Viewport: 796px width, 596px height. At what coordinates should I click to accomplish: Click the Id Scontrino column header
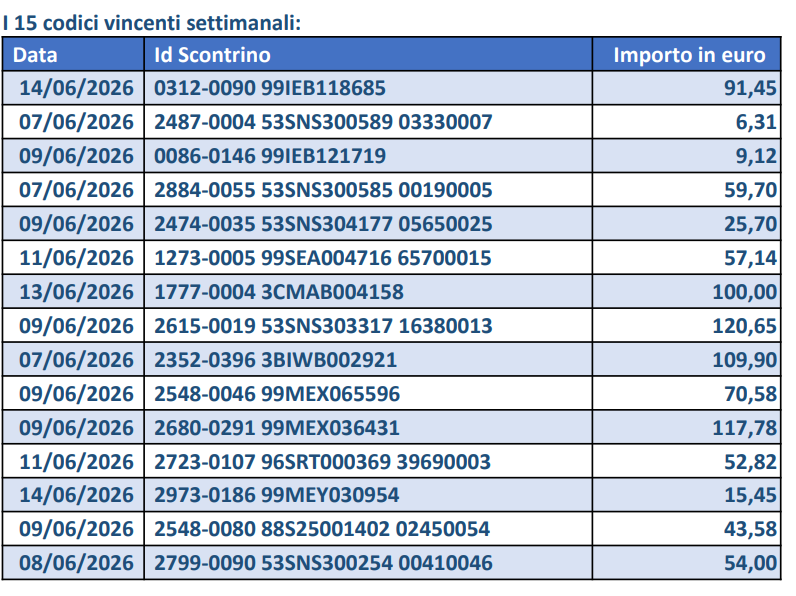(x=368, y=54)
